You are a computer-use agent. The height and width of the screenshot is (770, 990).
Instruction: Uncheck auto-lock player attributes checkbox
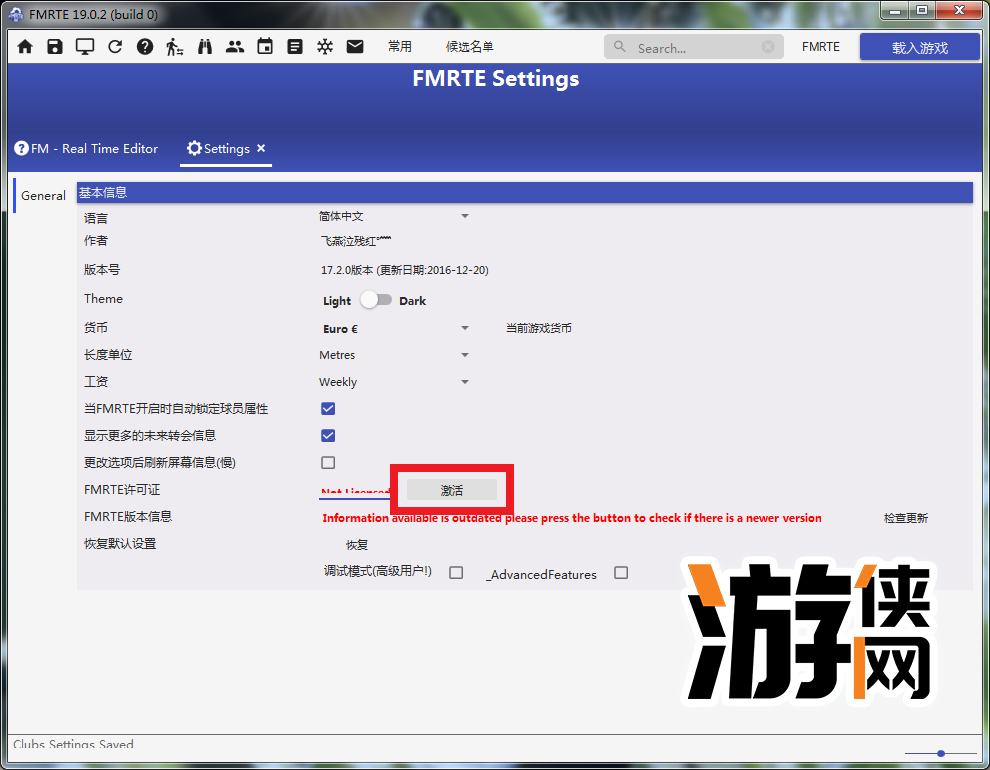(328, 409)
